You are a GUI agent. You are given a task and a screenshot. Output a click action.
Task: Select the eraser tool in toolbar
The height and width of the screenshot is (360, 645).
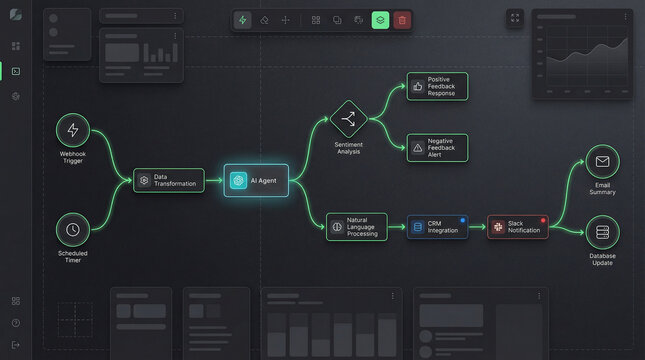click(x=264, y=20)
